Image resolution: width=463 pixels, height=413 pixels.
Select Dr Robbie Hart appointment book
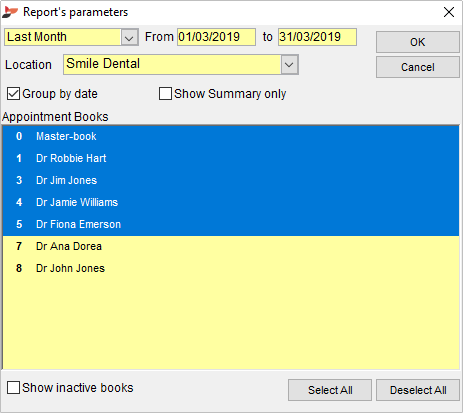(x=231, y=158)
